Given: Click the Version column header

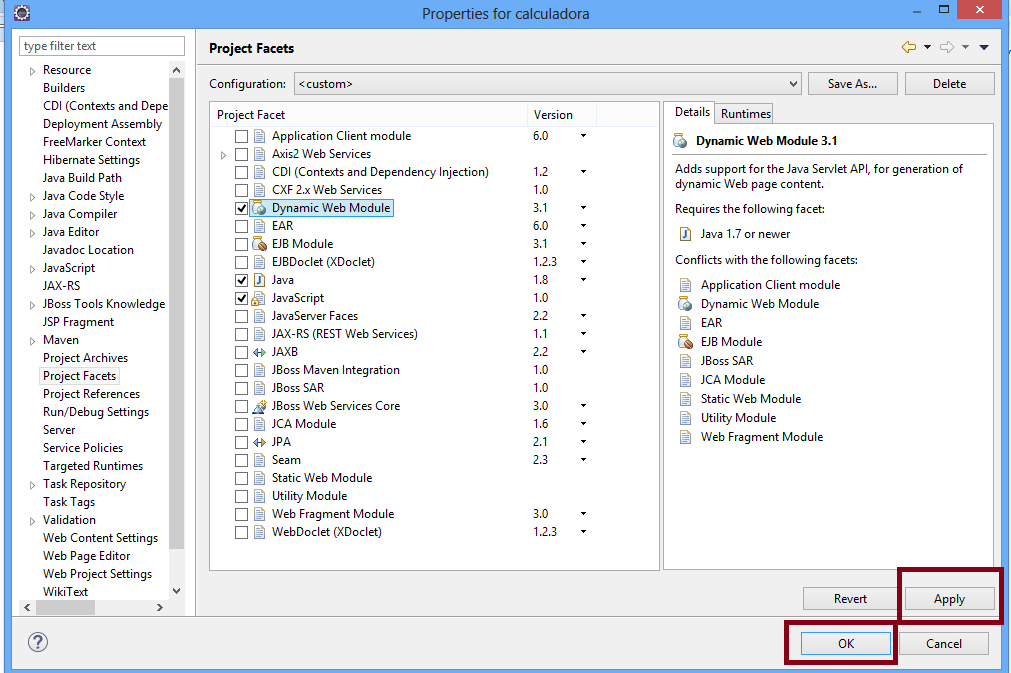Looking at the screenshot, I should coord(562,115).
